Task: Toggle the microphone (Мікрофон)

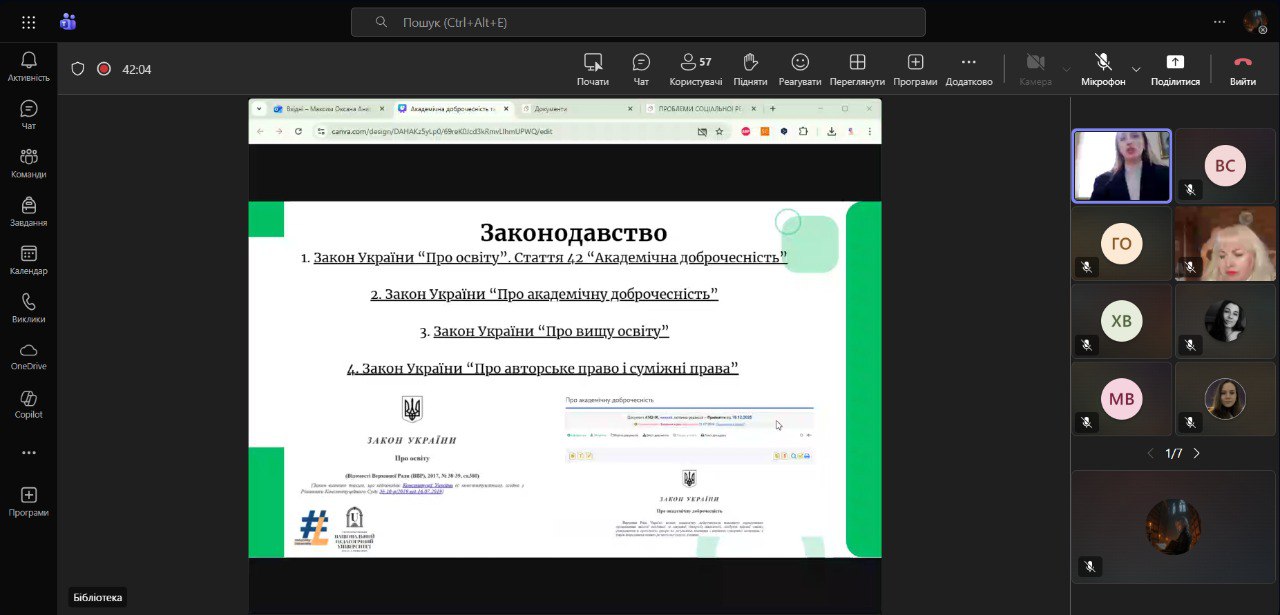Action: click(1103, 68)
